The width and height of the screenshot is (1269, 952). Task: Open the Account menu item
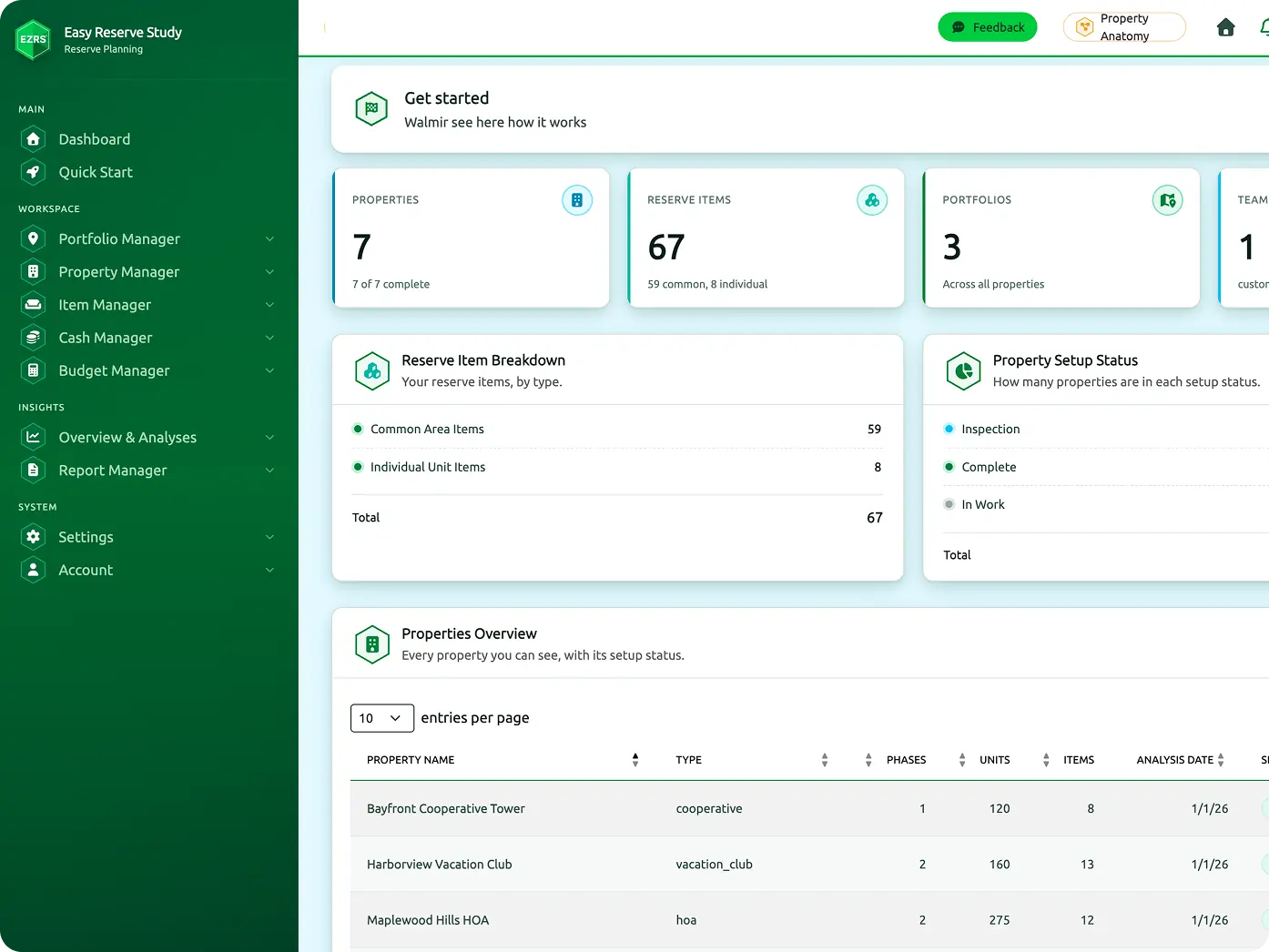149,570
